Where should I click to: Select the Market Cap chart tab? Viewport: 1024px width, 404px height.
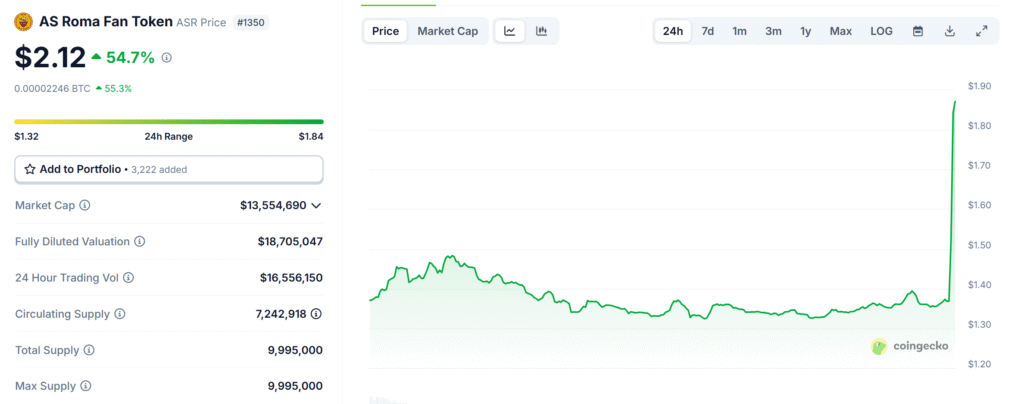448,31
